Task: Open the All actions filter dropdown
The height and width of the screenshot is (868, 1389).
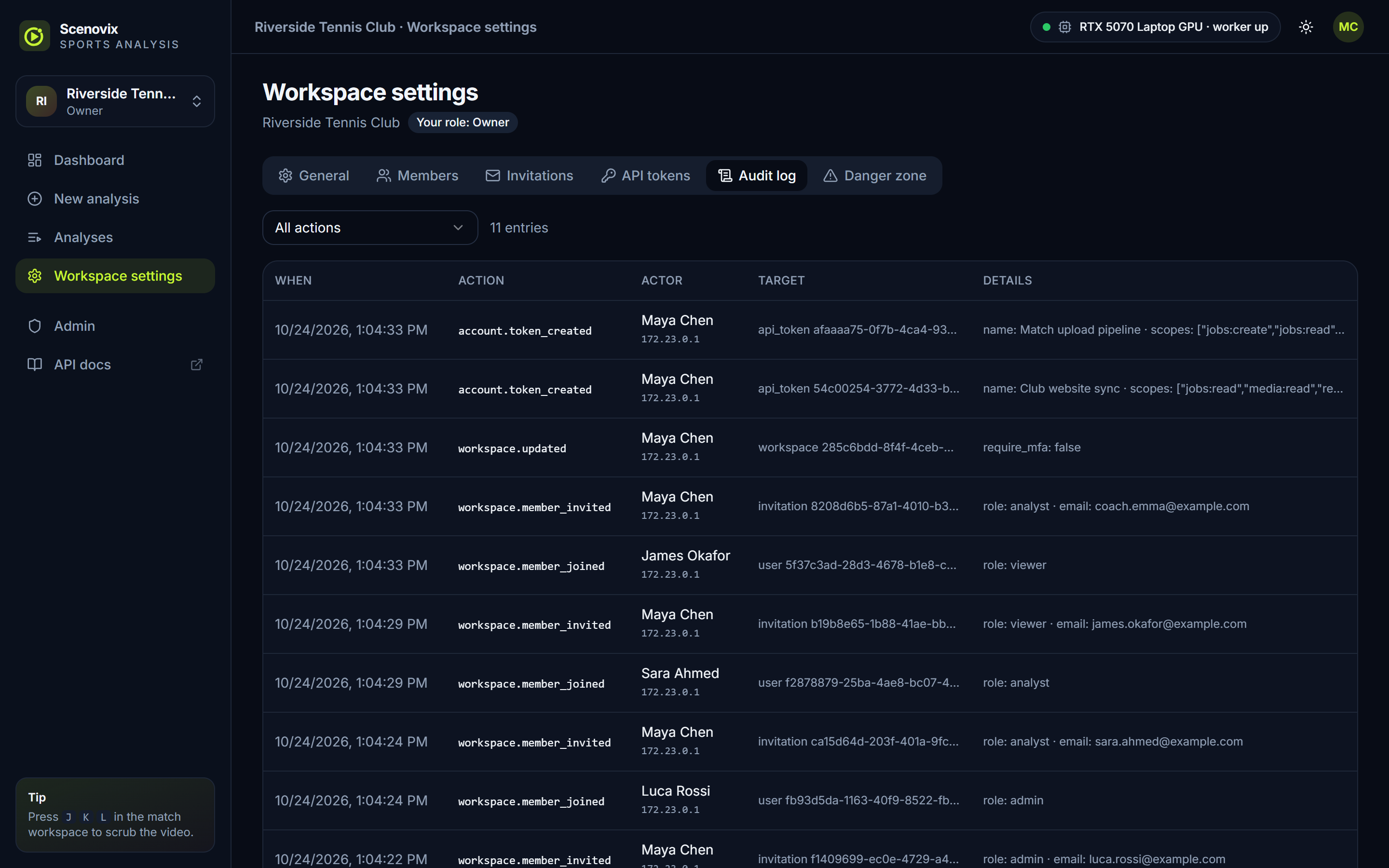Action: tap(369, 228)
